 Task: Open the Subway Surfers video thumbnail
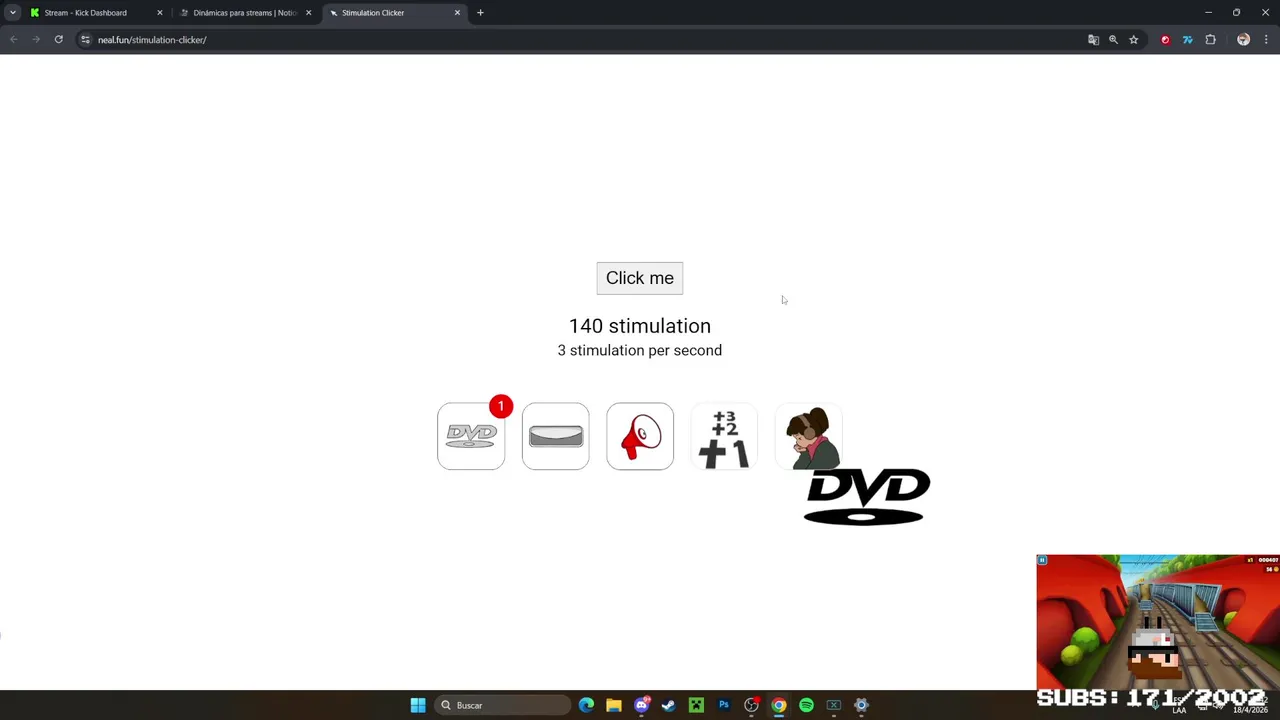(x=1158, y=622)
